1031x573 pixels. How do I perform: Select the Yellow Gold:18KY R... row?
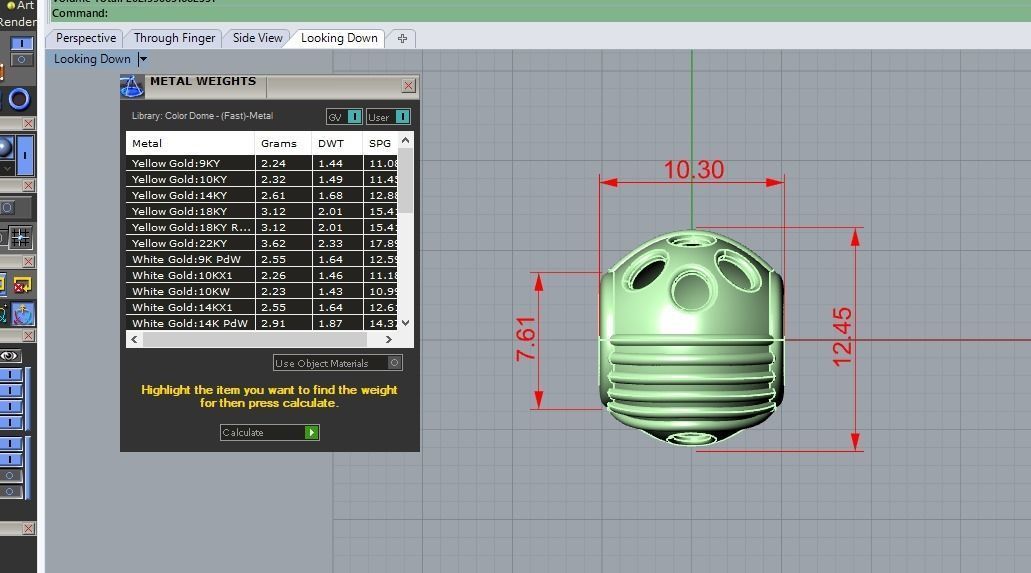click(262, 227)
